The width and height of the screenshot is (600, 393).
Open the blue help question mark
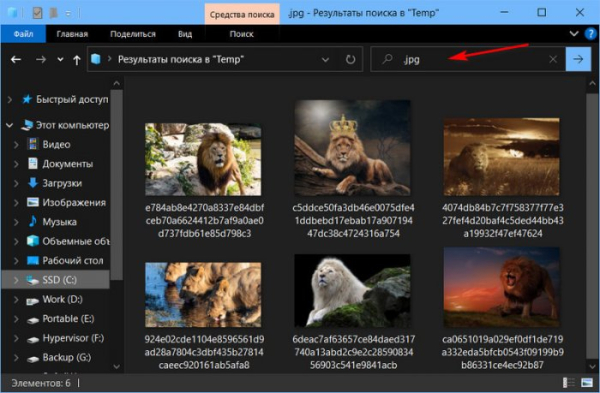tap(591, 34)
